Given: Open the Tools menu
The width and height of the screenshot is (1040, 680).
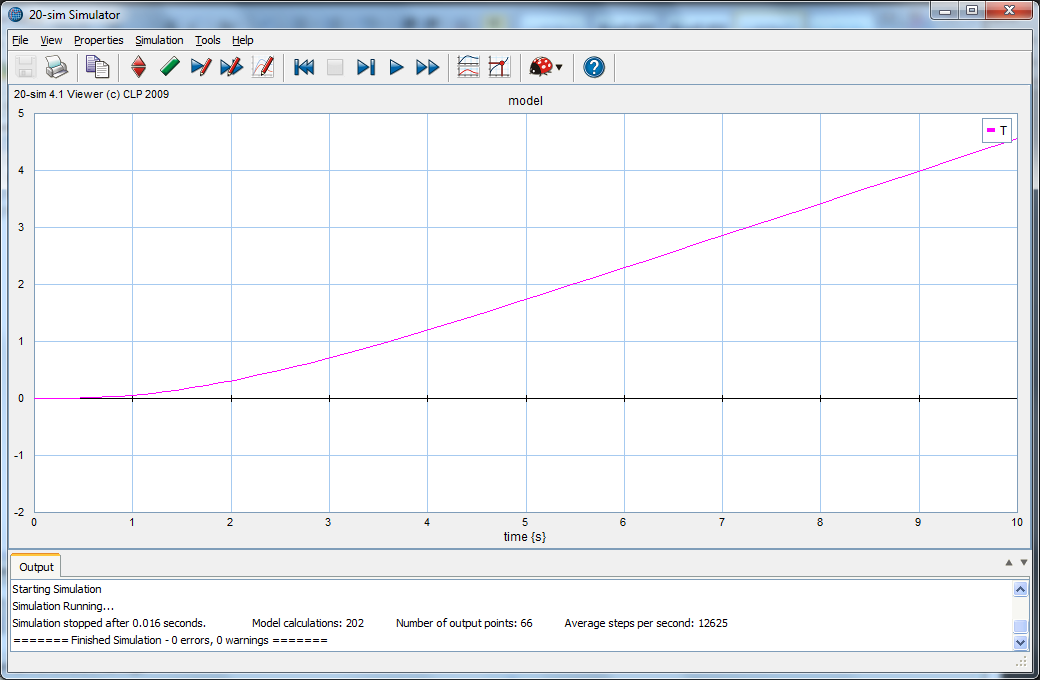Looking at the screenshot, I should click(208, 40).
